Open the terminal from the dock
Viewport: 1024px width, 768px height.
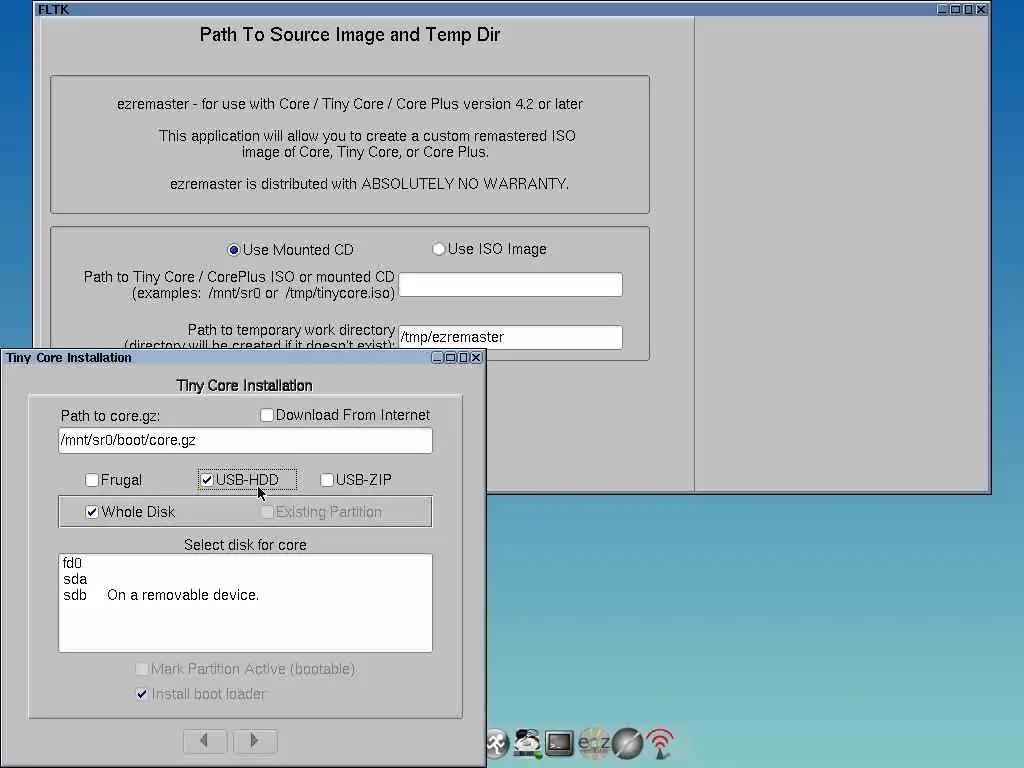click(559, 743)
